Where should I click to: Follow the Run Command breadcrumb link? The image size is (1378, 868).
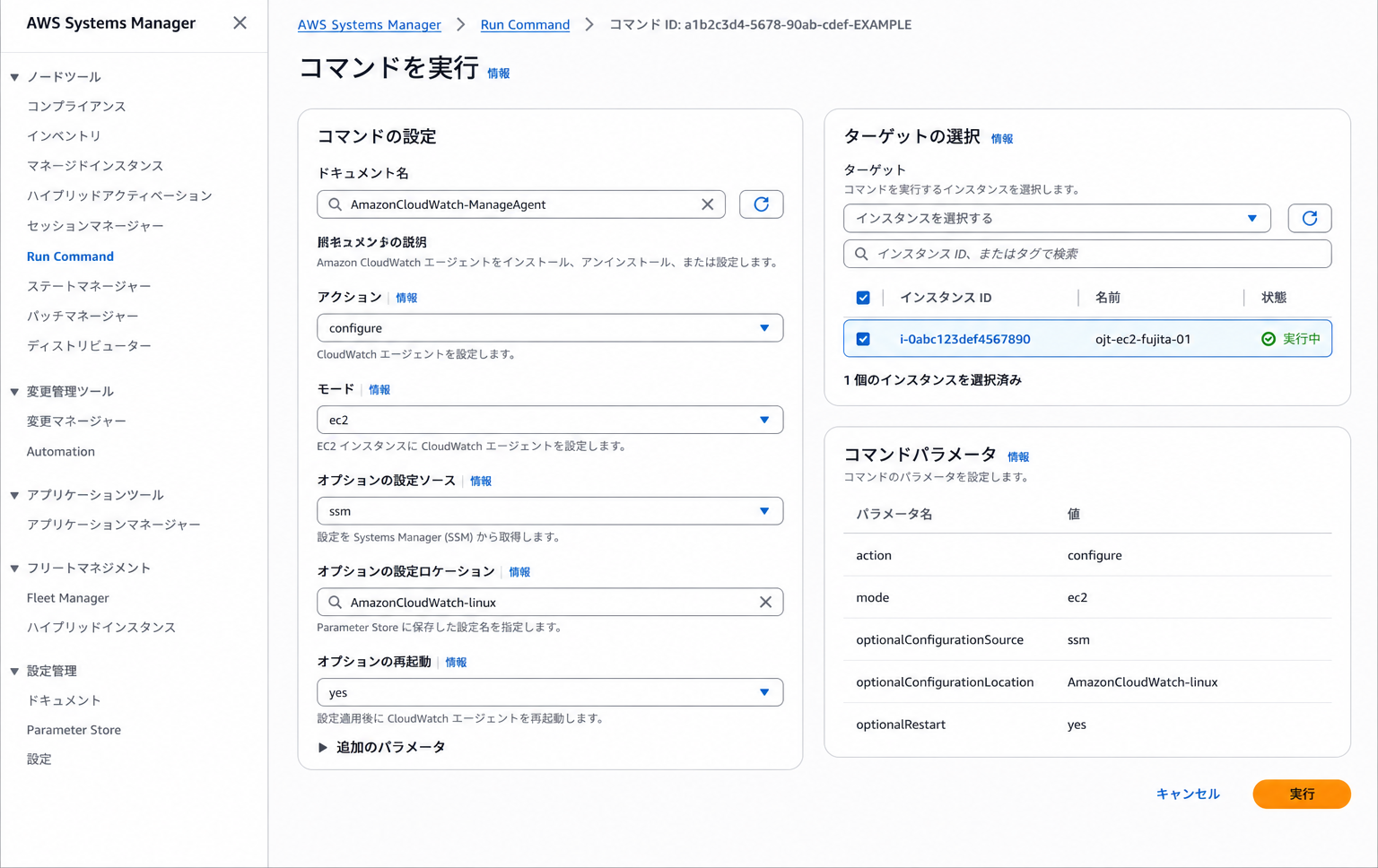tap(525, 25)
